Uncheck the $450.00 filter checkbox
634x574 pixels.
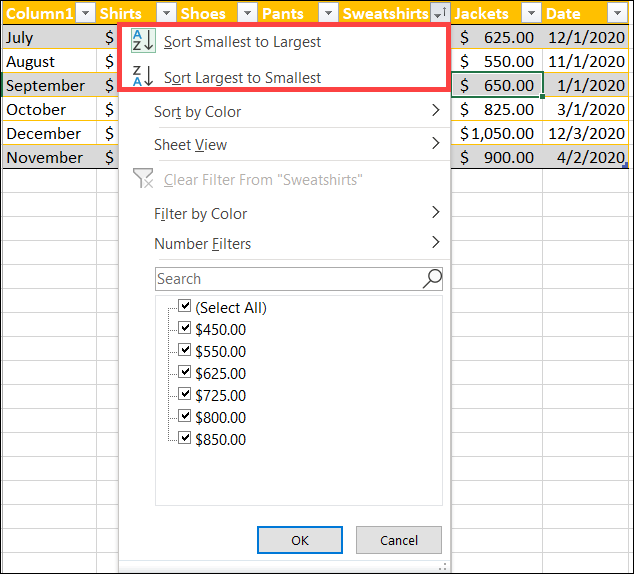point(184,329)
